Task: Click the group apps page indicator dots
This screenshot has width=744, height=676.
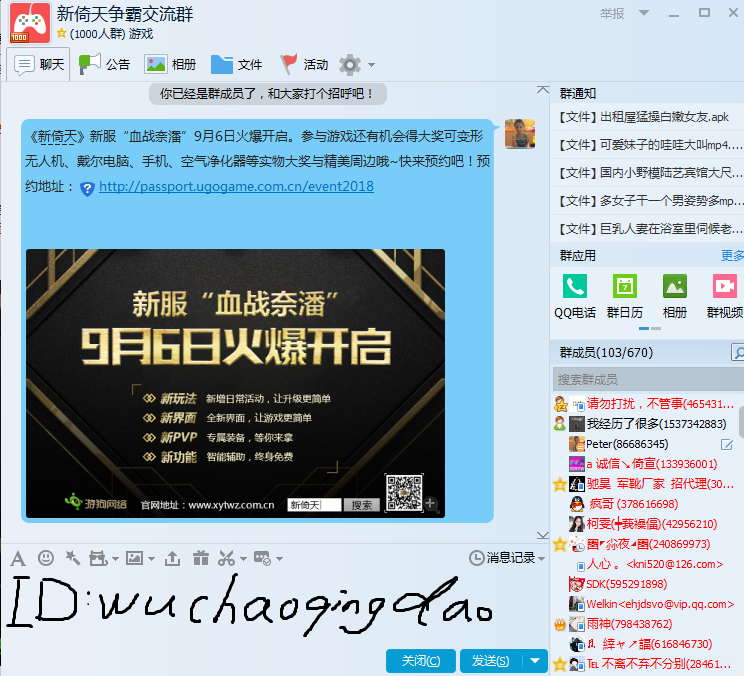Action: pyautogui.click(x=650, y=328)
